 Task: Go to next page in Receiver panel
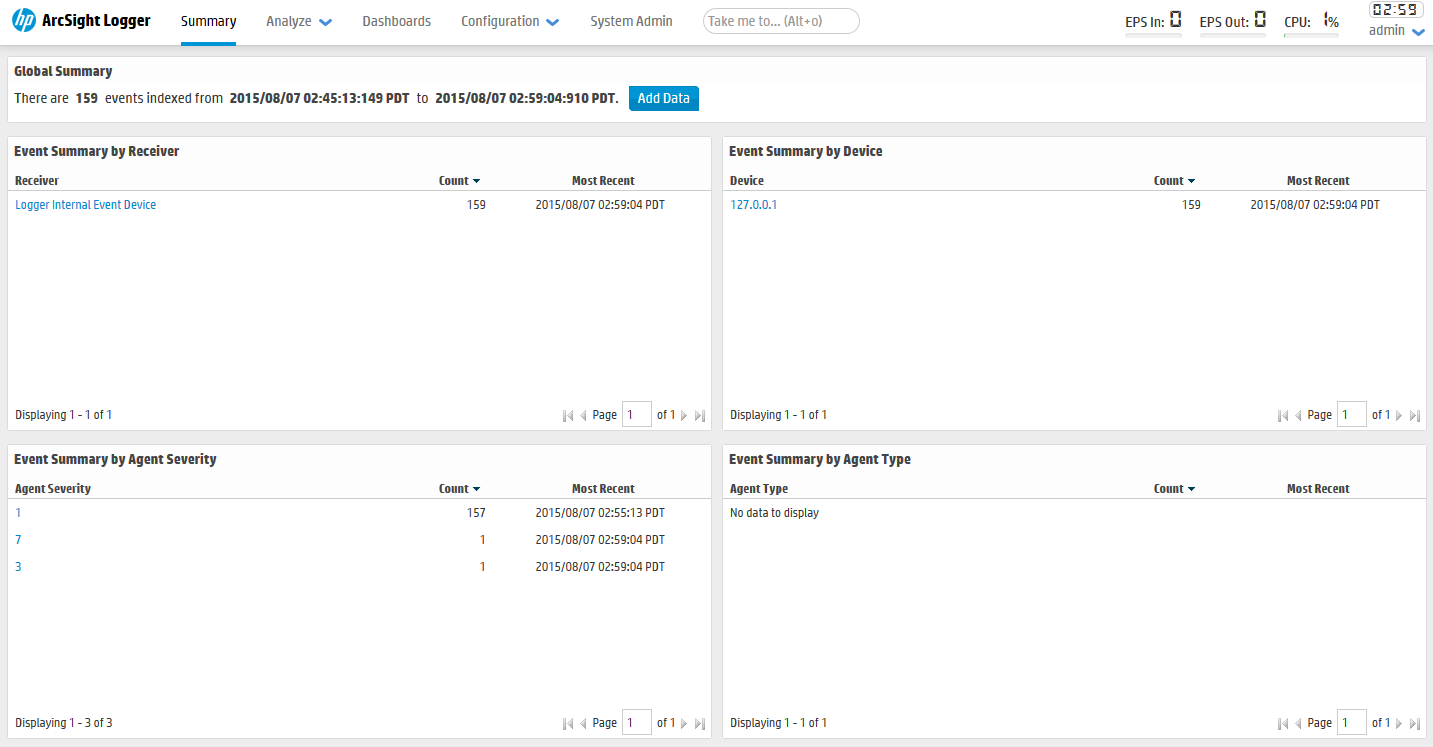[684, 415]
